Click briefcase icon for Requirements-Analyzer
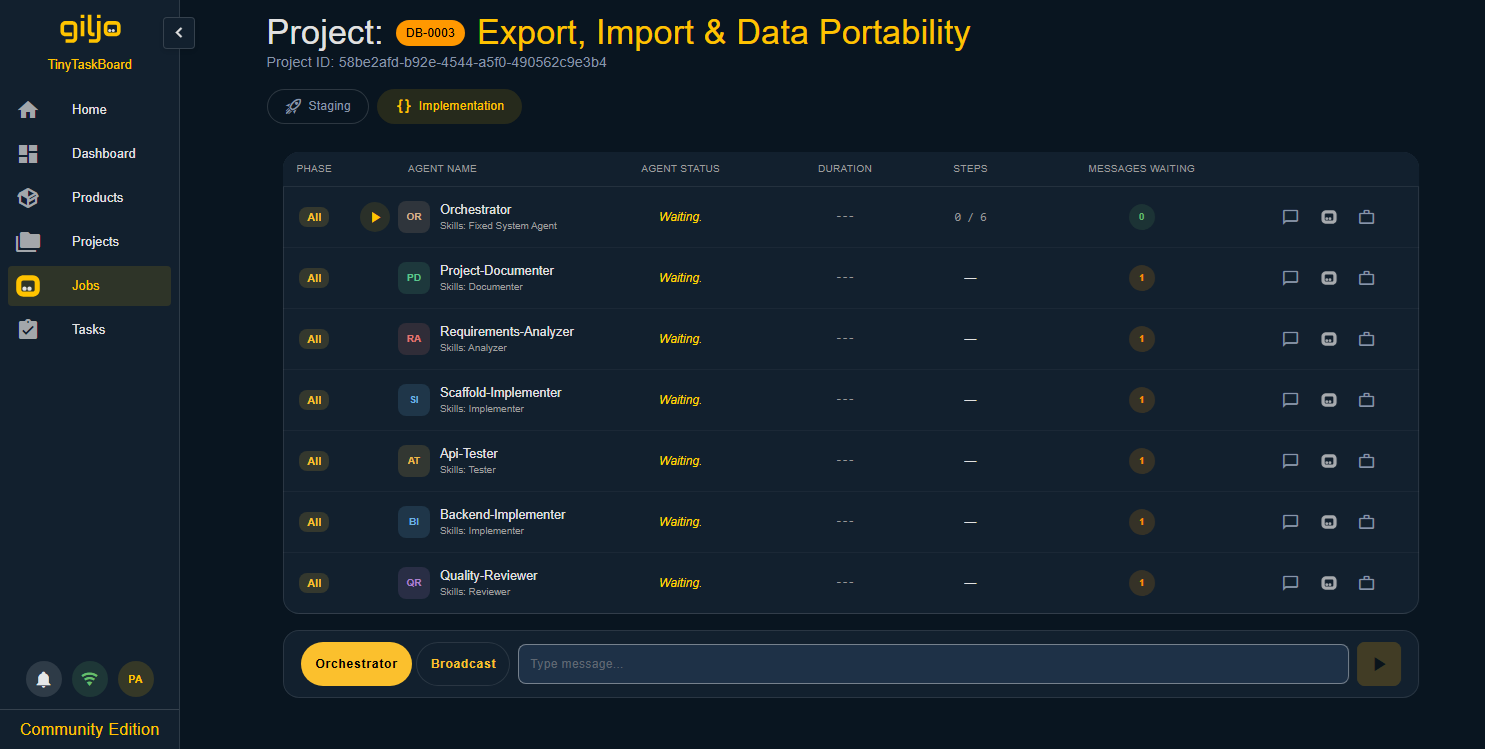Screen dimensions: 1485x749 coord(1367,339)
